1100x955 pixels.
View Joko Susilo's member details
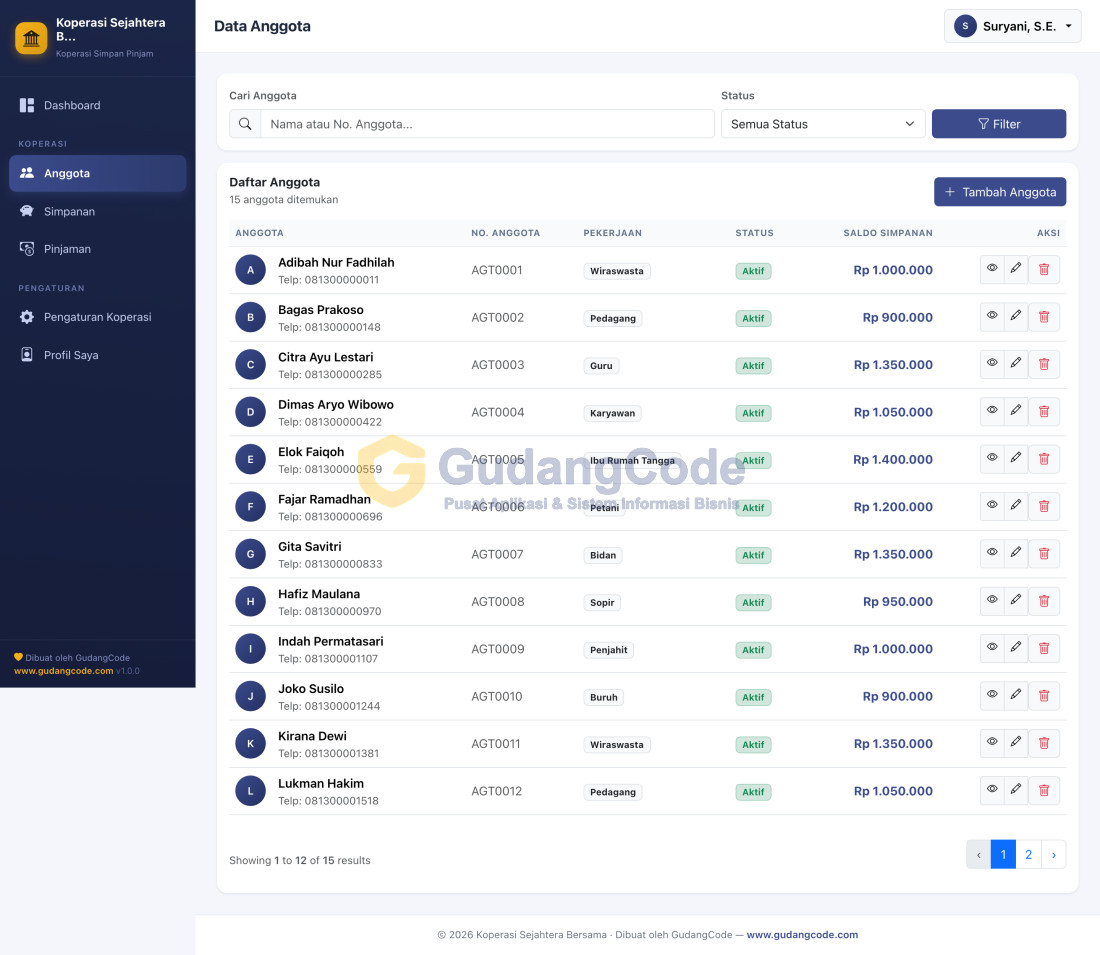pyautogui.click(x=992, y=695)
